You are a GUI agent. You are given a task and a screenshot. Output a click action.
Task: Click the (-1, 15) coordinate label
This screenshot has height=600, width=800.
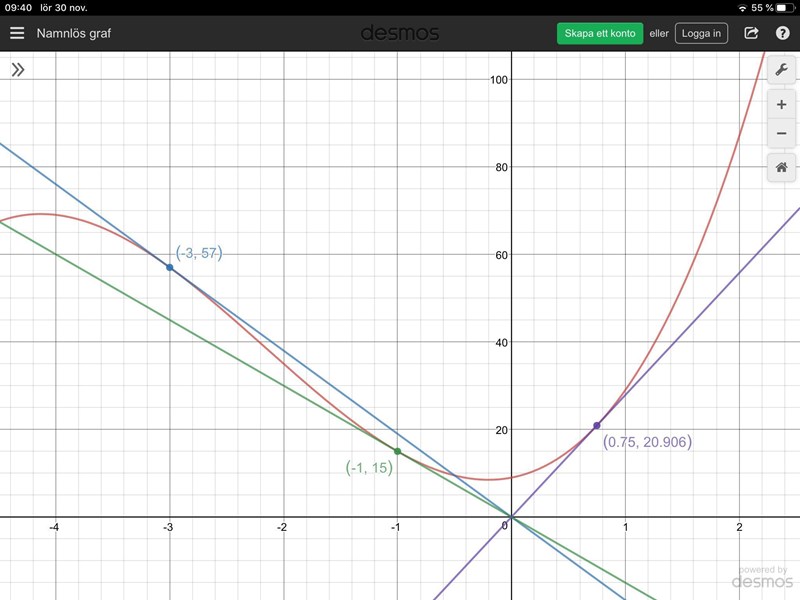(369, 467)
